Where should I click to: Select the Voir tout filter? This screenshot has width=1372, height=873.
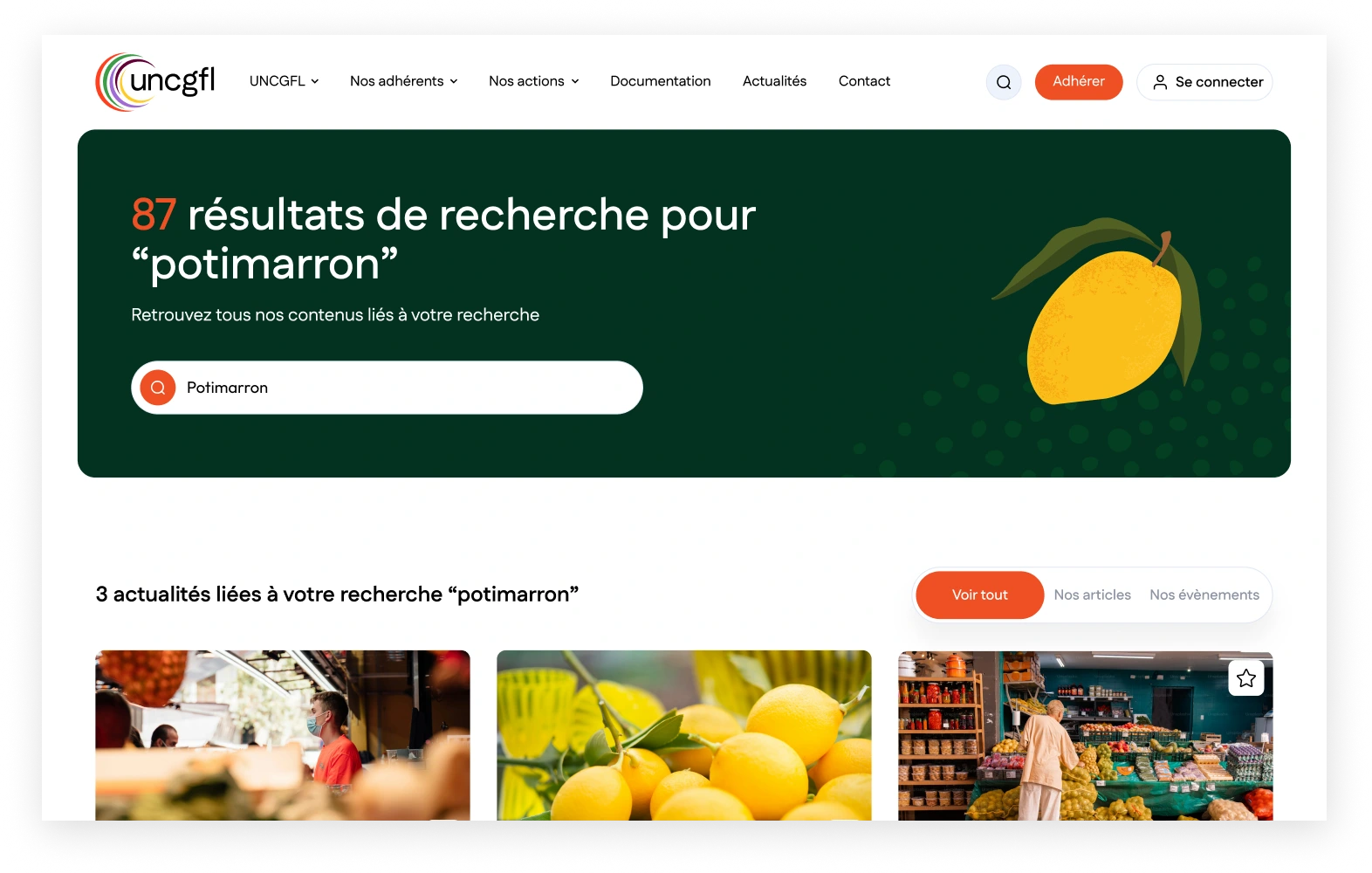[x=980, y=595]
